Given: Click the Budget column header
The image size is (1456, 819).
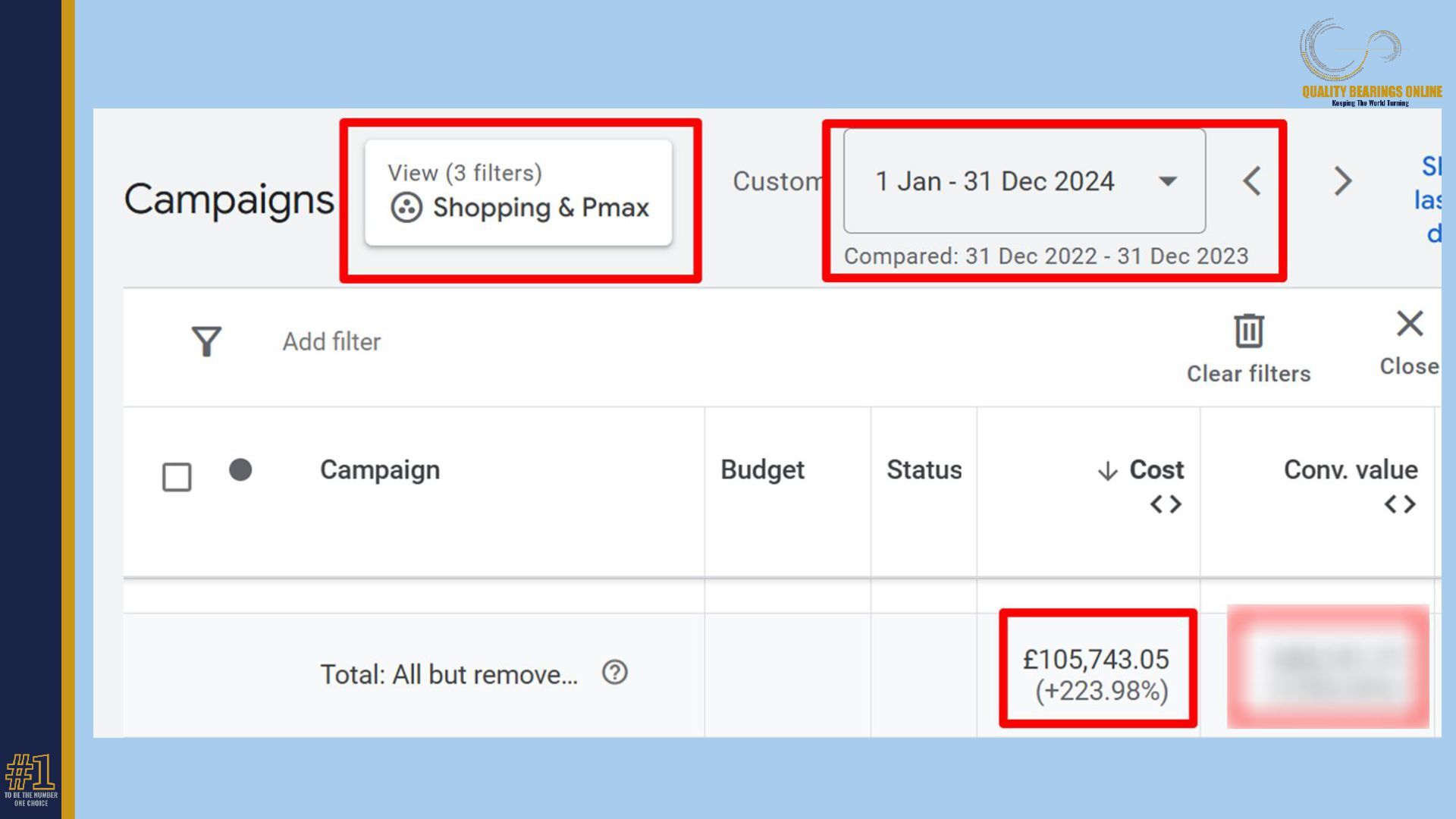Looking at the screenshot, I should (762, 470).
